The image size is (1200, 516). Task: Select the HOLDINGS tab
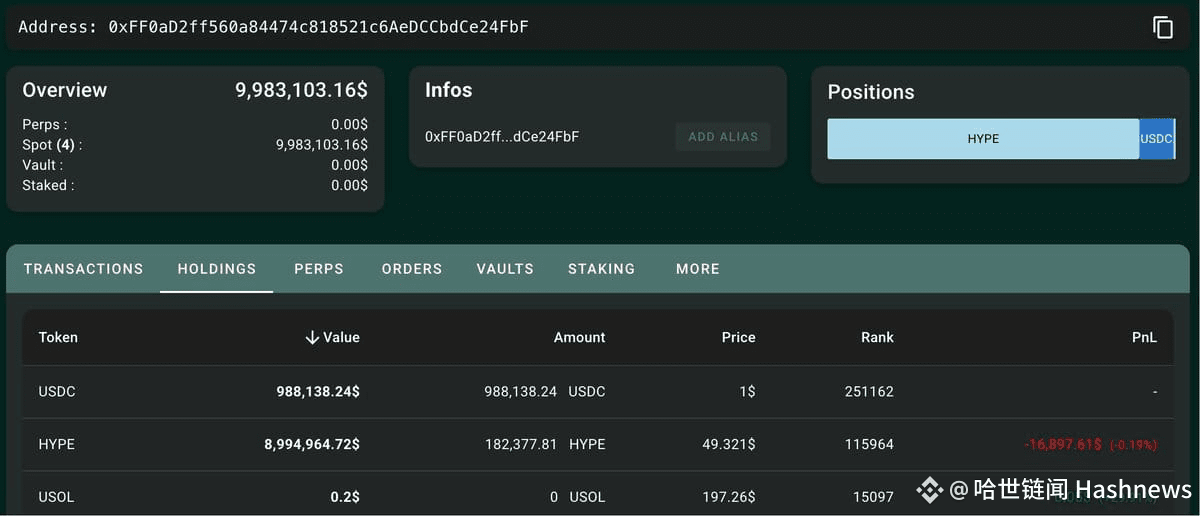click(217, 269)
